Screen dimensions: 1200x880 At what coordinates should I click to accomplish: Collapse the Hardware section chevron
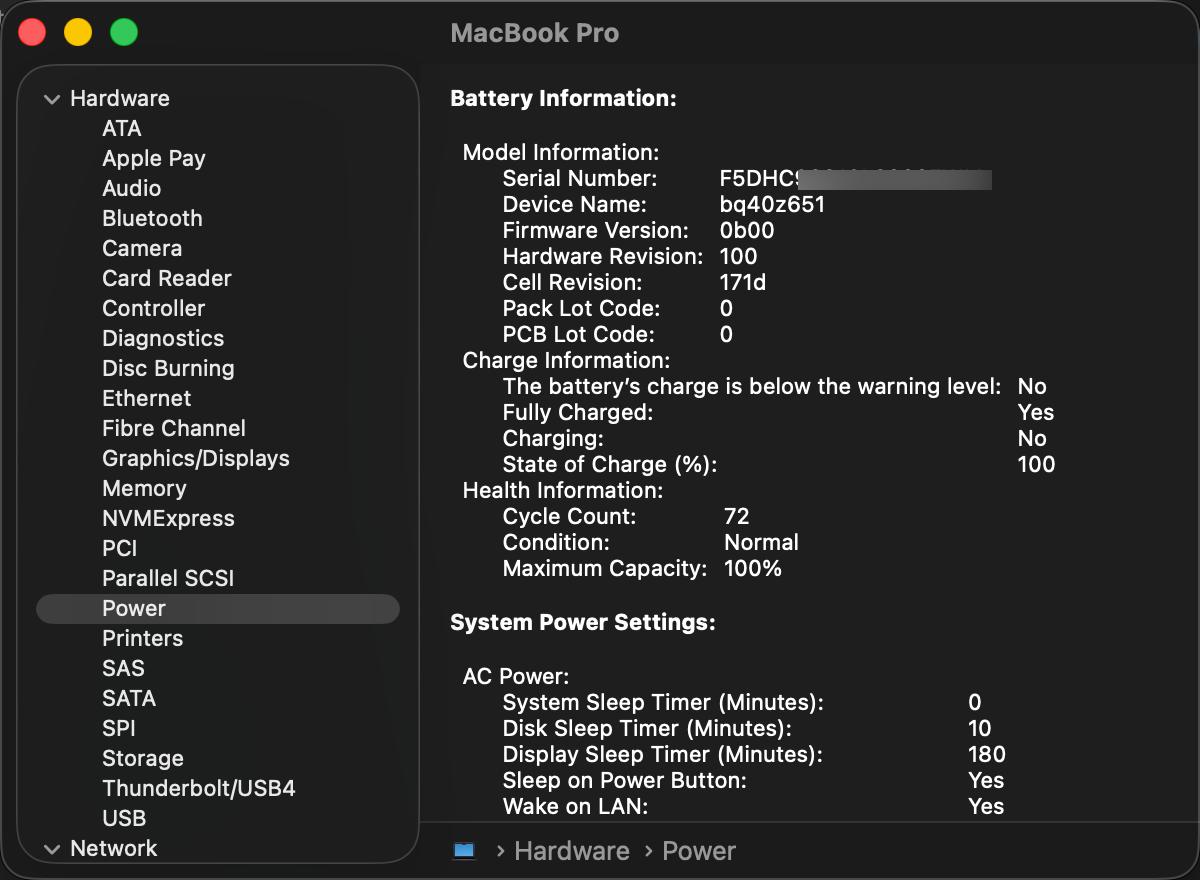(51, 99)
